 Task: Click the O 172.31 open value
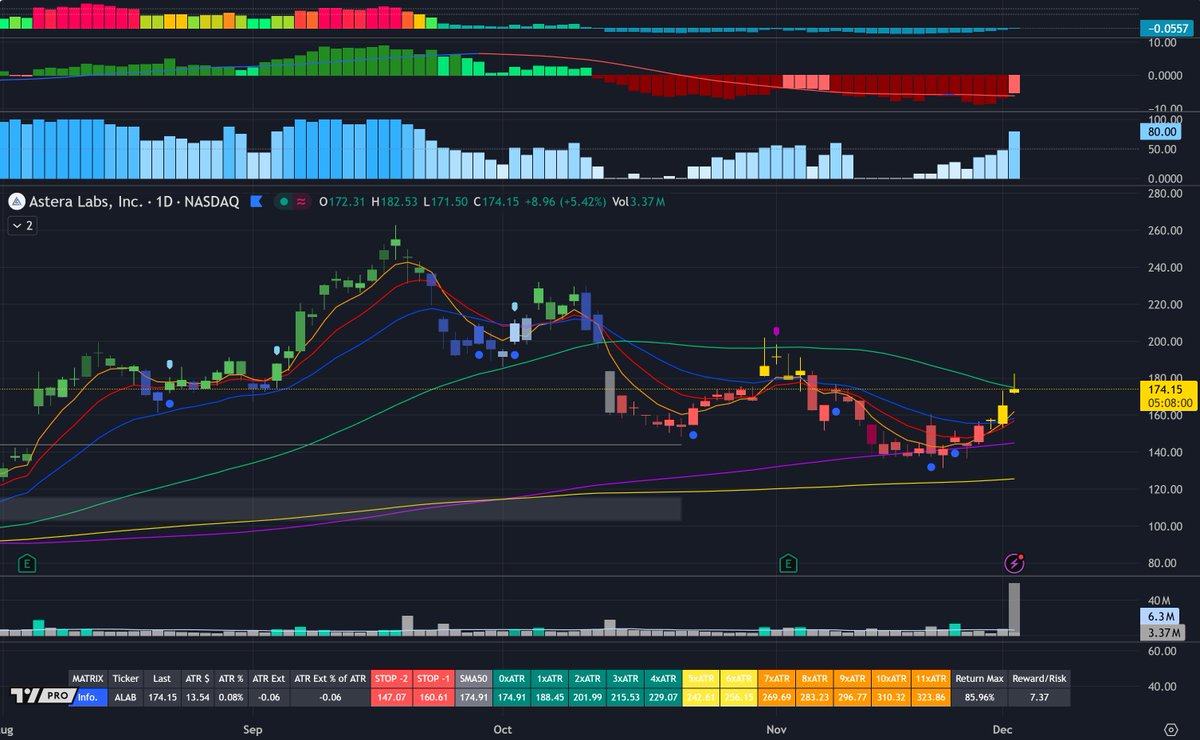click(342, 202)
